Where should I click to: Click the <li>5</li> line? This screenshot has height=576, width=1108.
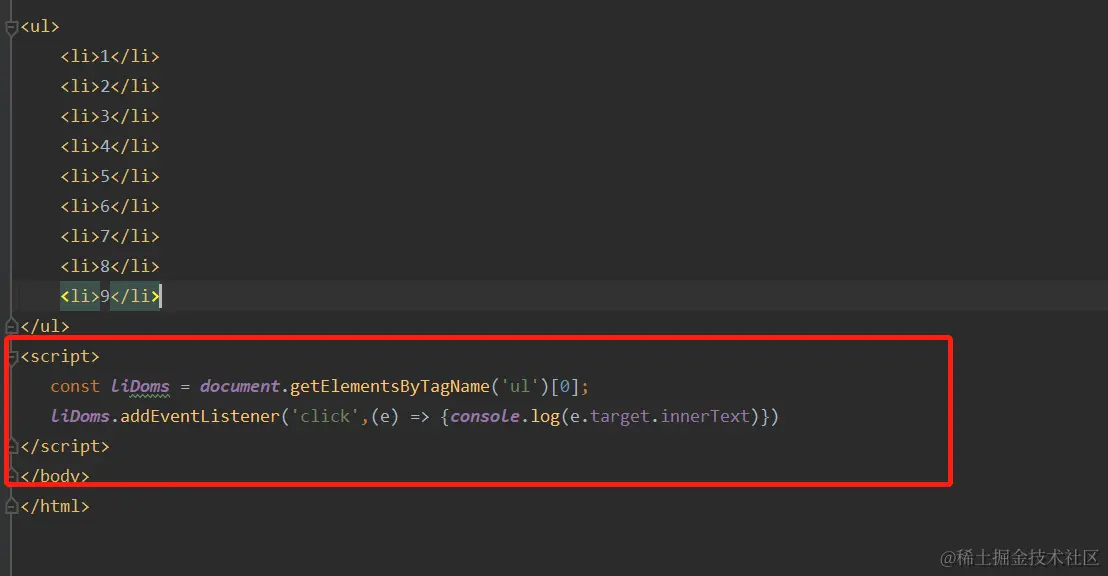110,176
